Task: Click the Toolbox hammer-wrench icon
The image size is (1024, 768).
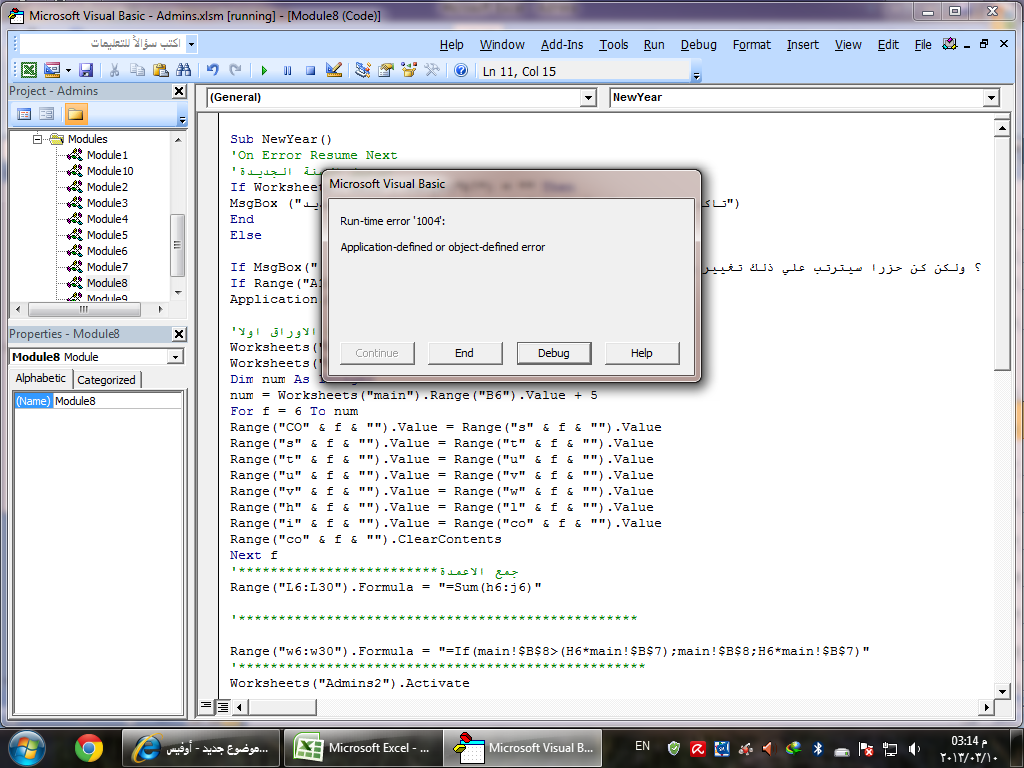Action: point(432,71)
